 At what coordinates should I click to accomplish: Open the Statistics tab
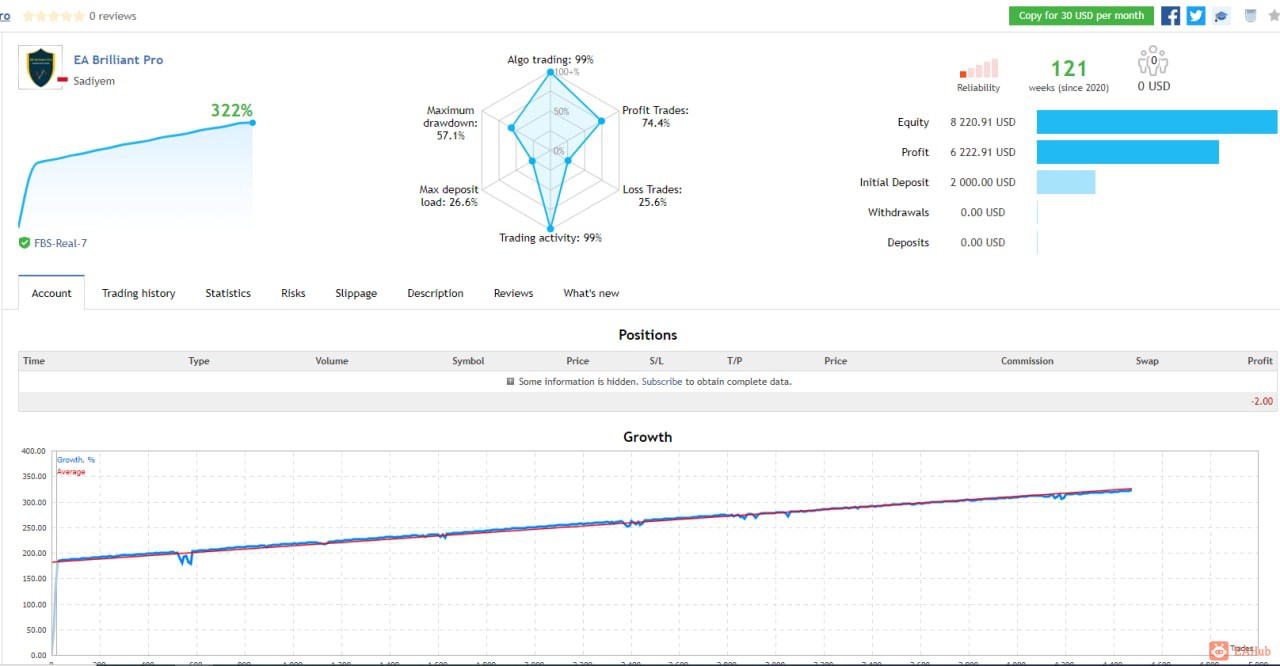point(228,293)
